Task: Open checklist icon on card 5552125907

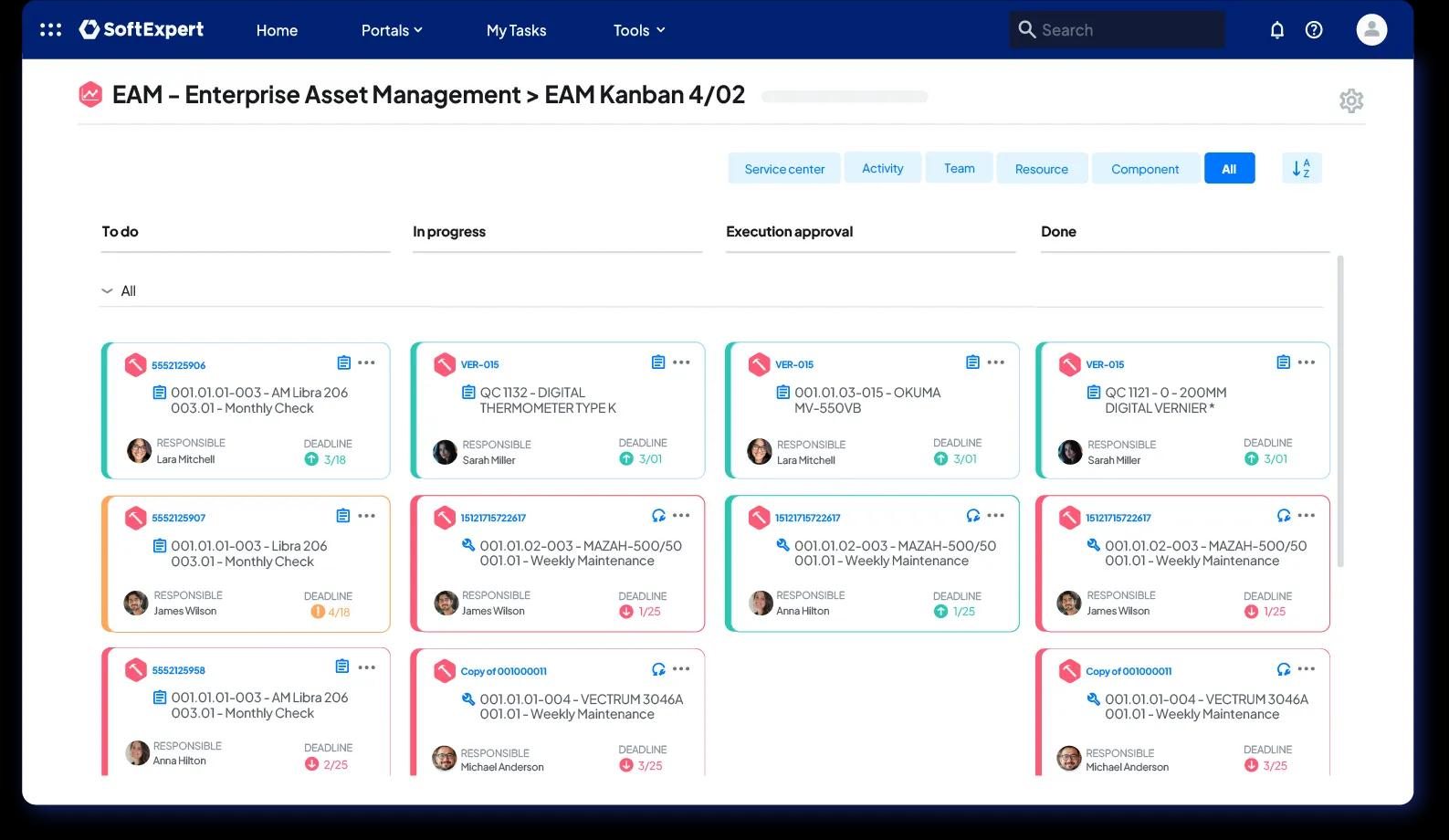Action: (x=343, y=516)
